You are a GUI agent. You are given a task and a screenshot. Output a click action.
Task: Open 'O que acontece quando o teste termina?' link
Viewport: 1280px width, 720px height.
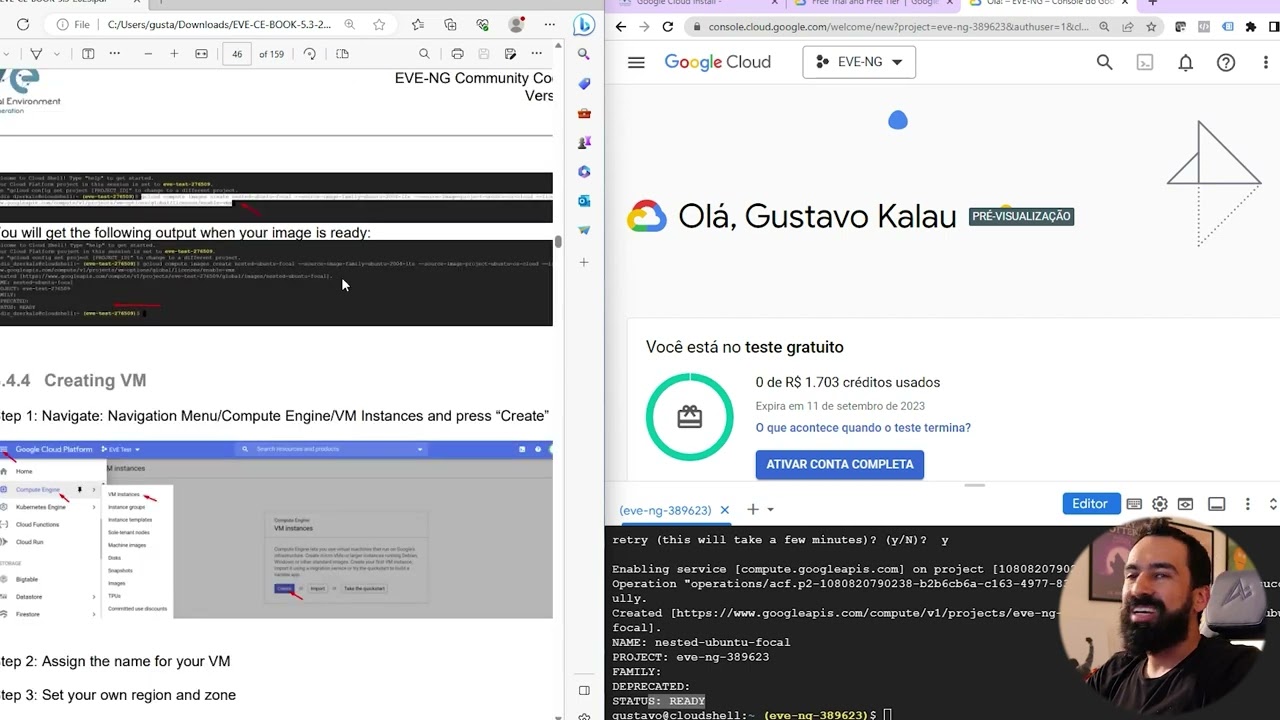863,428
